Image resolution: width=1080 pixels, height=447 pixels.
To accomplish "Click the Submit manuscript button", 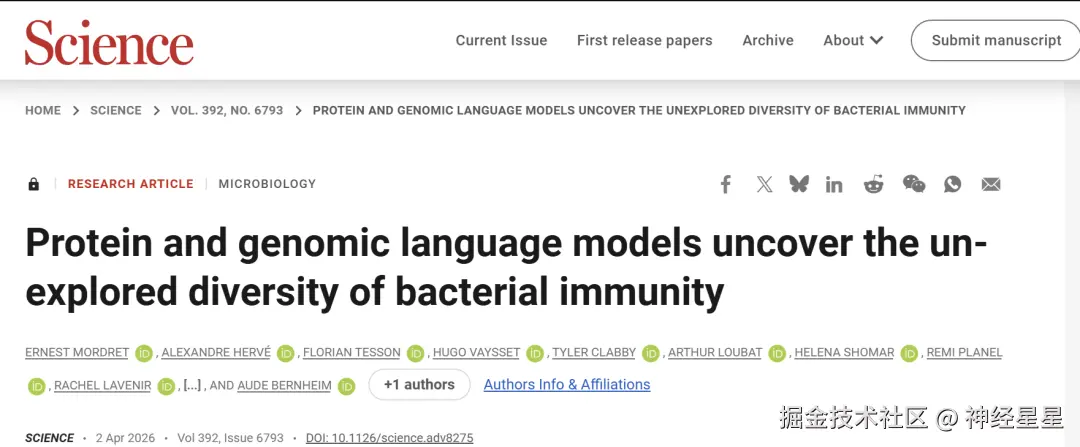I will pos(996,40).
